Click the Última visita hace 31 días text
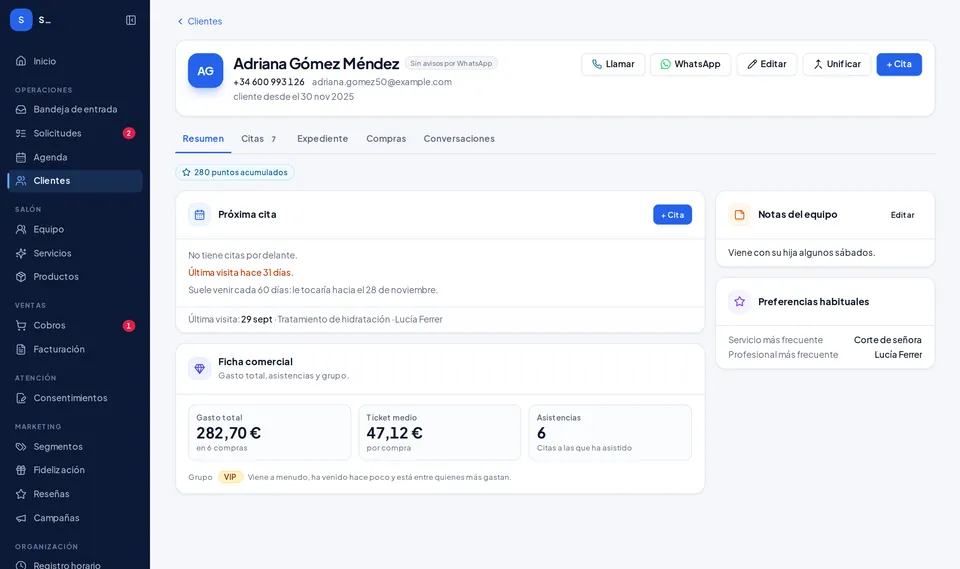Screen dimensions: 960x569 241,273
